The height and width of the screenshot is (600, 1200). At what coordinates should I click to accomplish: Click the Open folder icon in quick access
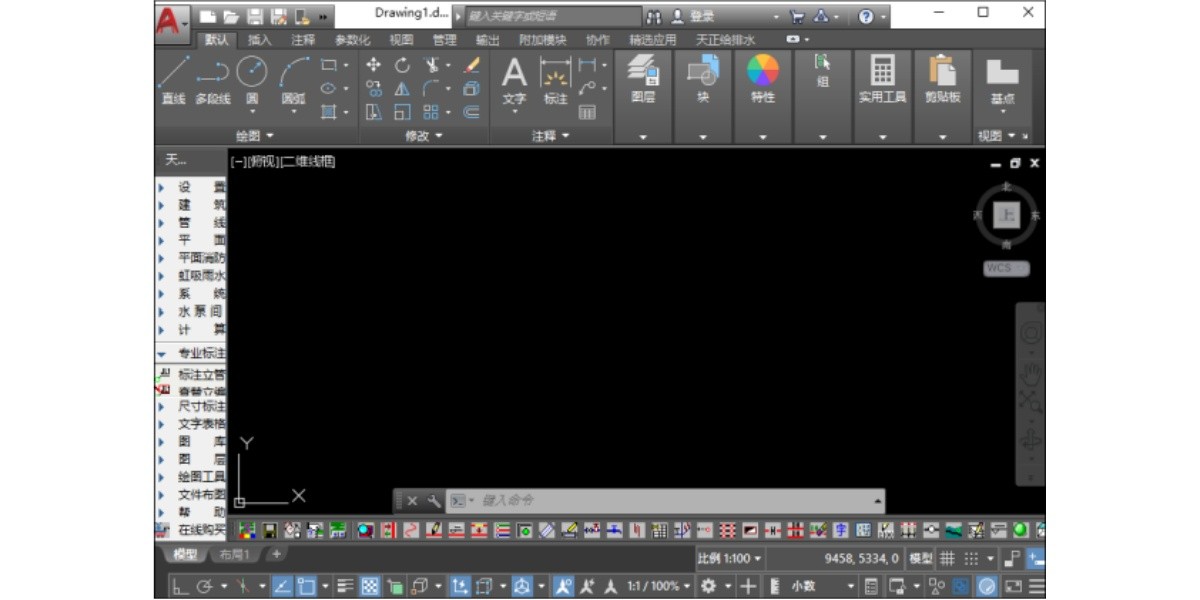[231, 16]
